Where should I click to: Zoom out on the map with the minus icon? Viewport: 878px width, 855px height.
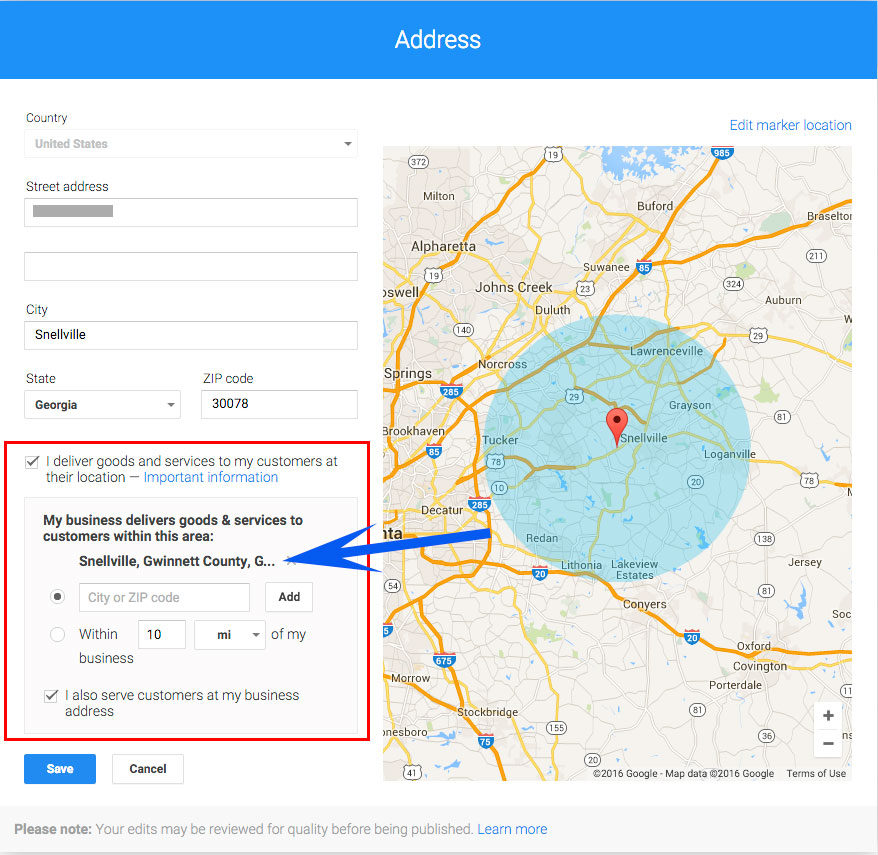tap(828, 743)
